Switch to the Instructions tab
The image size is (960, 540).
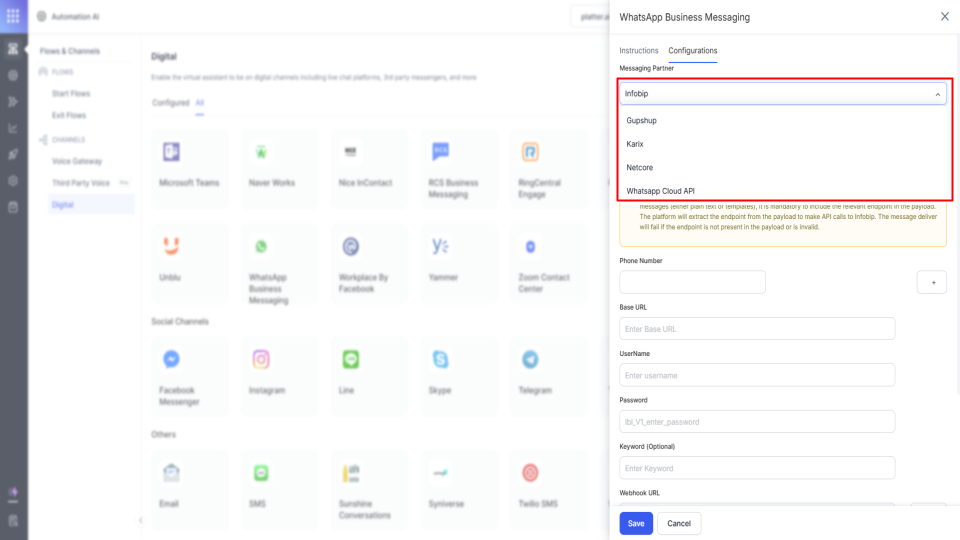[639, 51]
